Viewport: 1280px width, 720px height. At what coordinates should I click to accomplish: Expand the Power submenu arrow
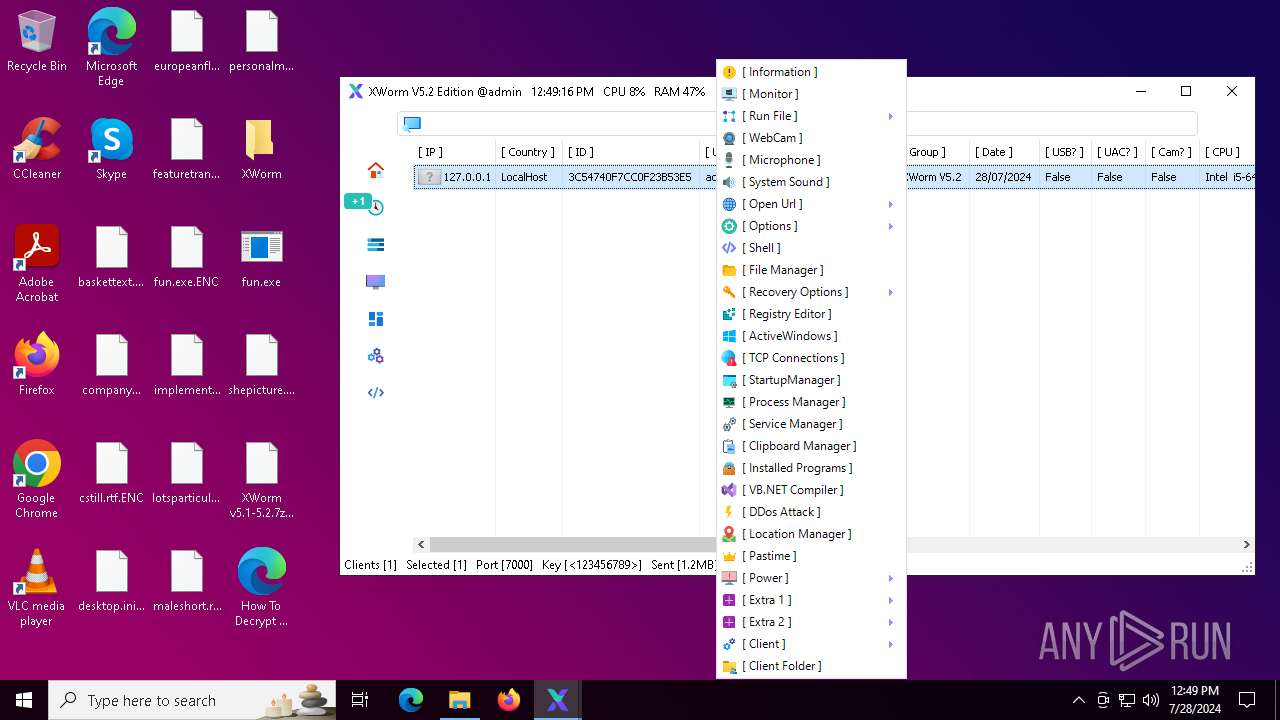(x=890, y=578)
